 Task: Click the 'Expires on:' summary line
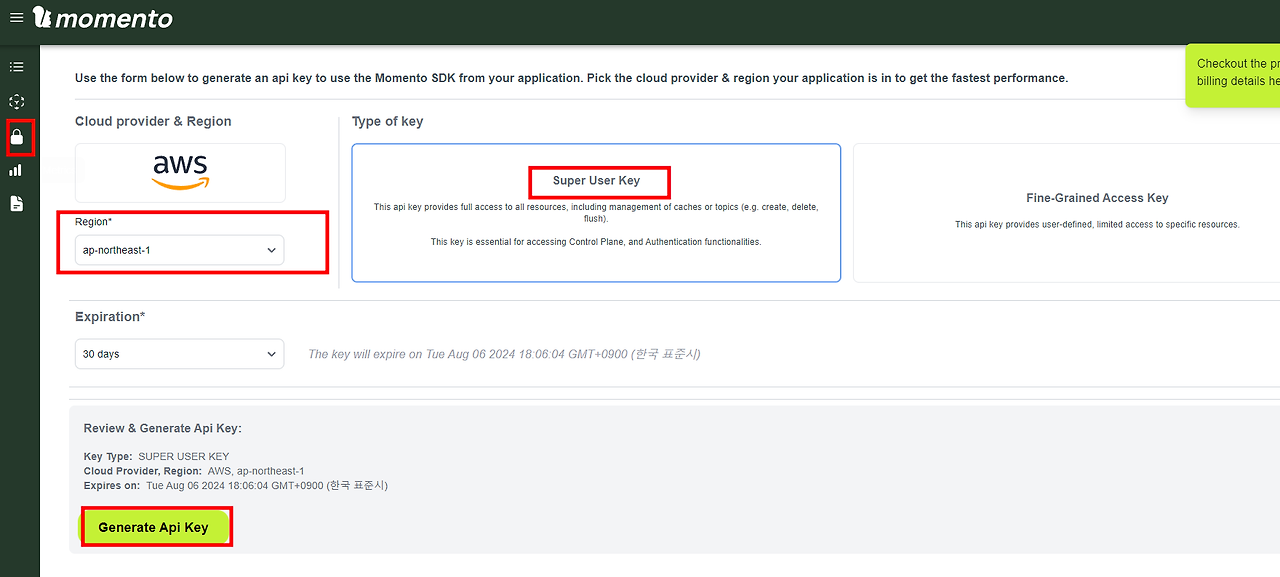236,486
